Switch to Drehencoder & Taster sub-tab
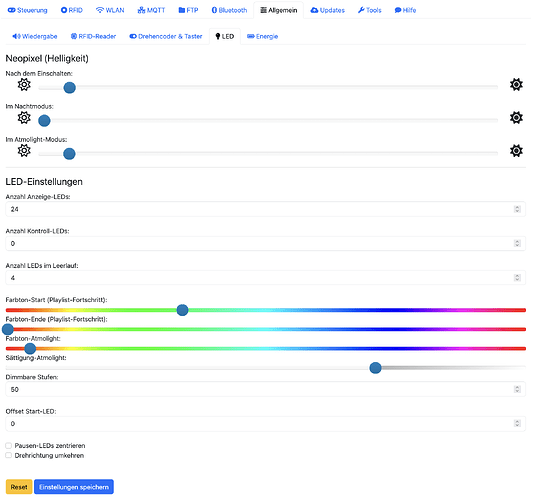The height and width of the screenshot is (499, 541). click(166, 36)
